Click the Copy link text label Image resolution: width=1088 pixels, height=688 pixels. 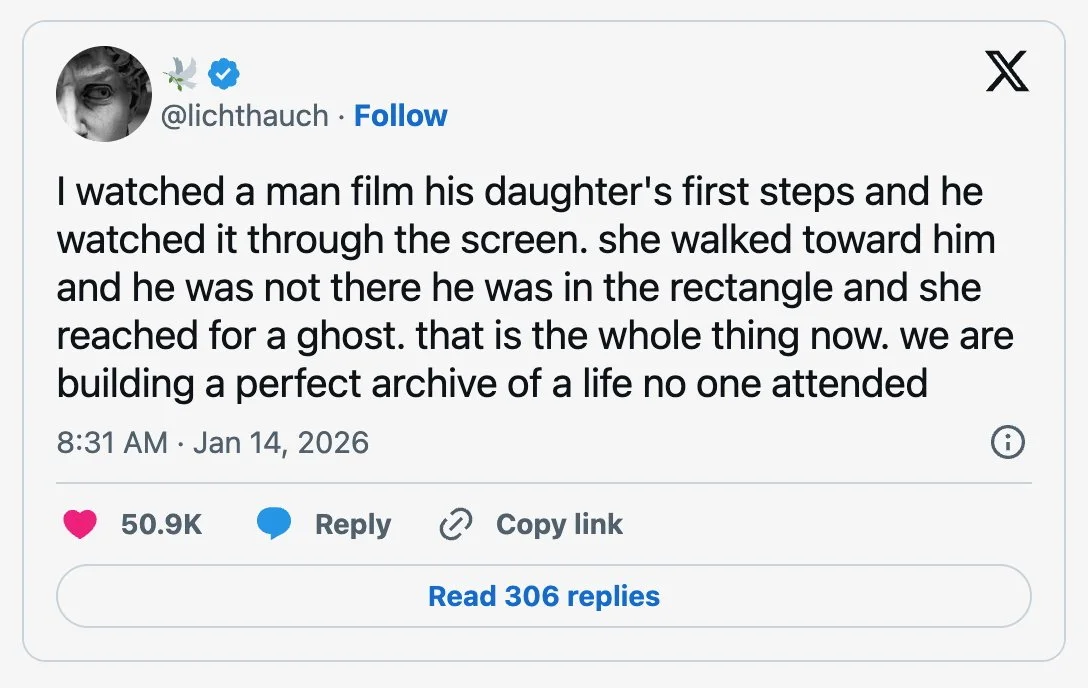click(559, 524)
